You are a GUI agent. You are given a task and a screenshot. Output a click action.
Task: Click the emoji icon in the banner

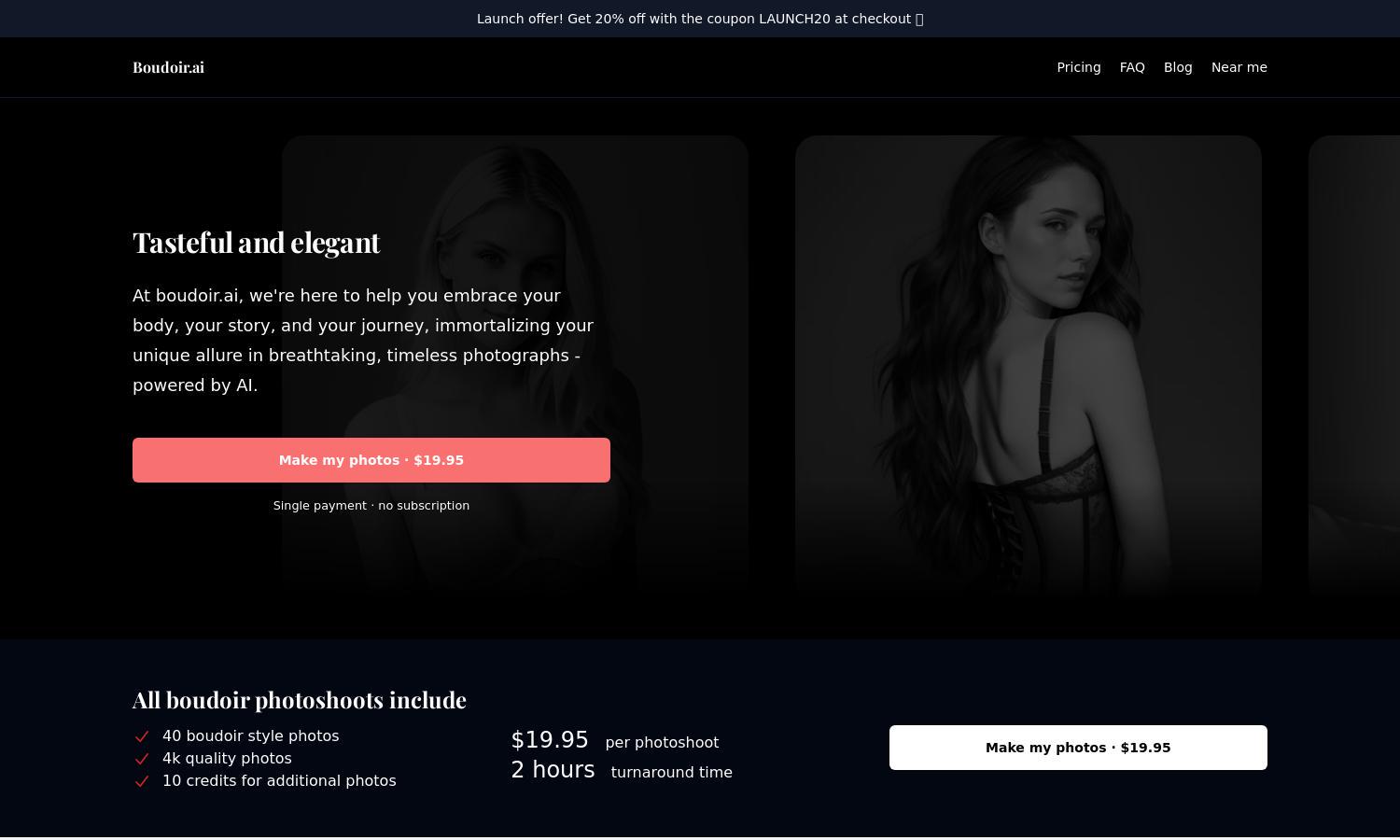(919, 19)
